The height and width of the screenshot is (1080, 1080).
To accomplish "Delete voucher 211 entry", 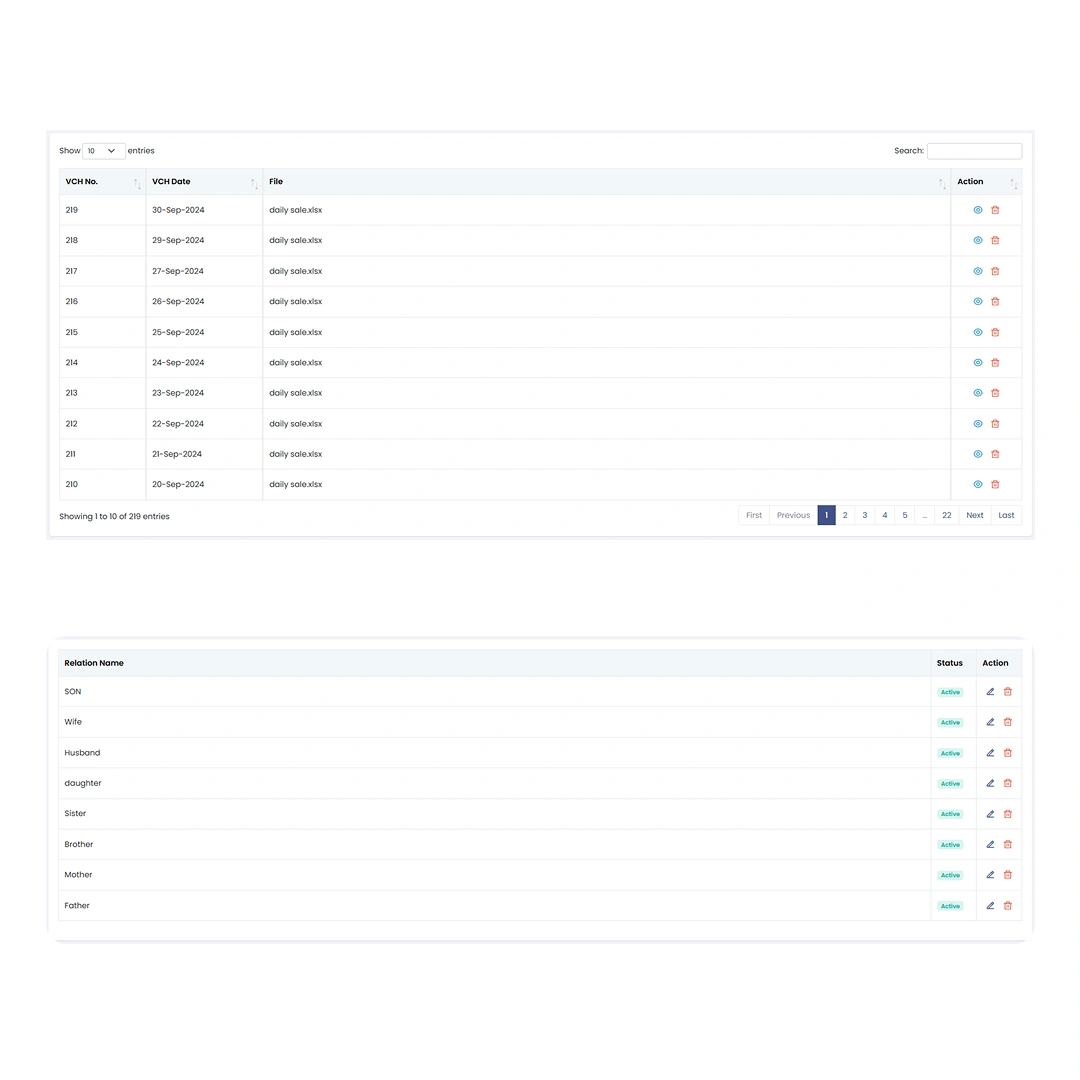I will (x=995, y=454).
